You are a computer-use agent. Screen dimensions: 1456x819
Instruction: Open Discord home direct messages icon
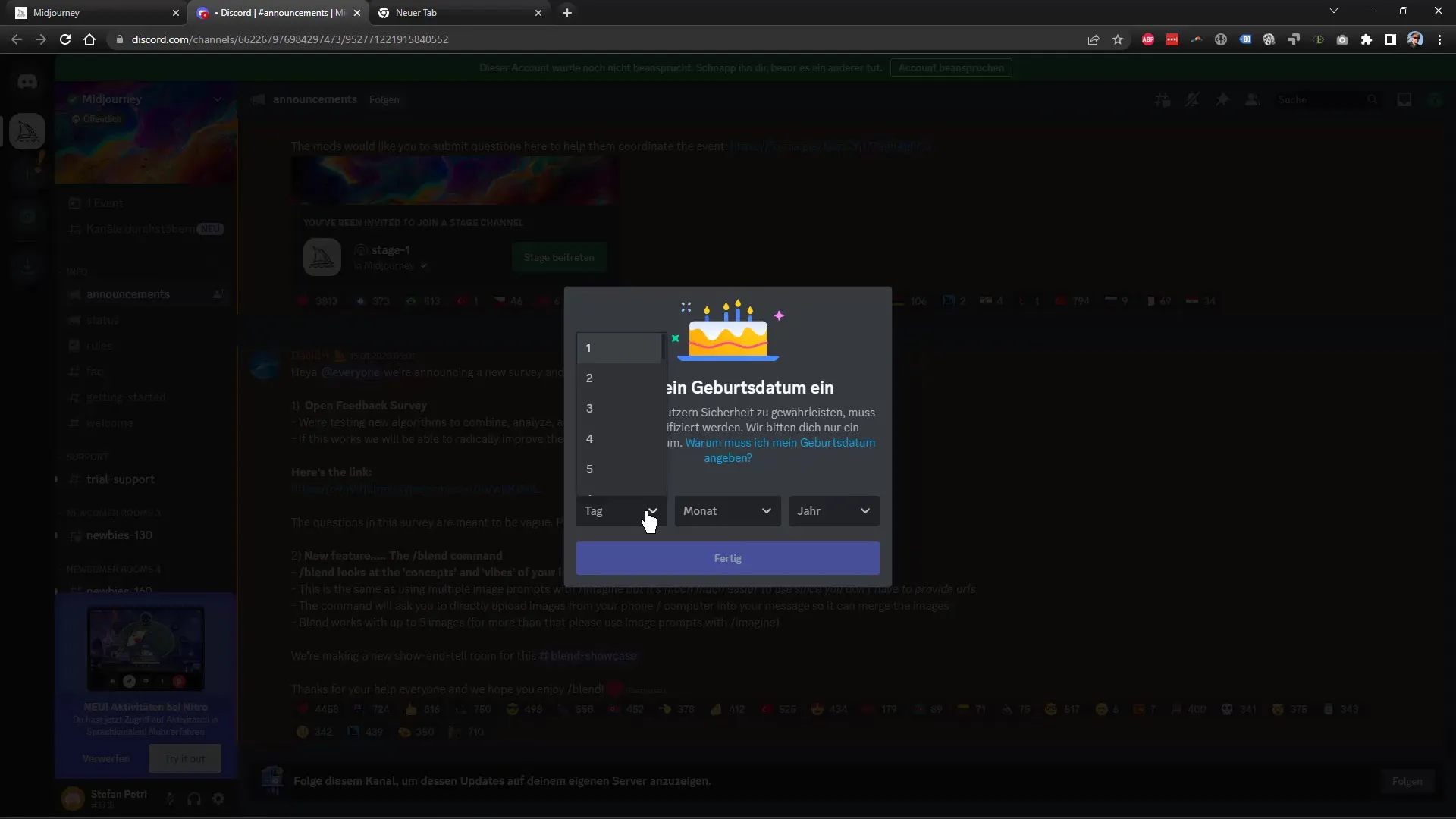[27, 81]
